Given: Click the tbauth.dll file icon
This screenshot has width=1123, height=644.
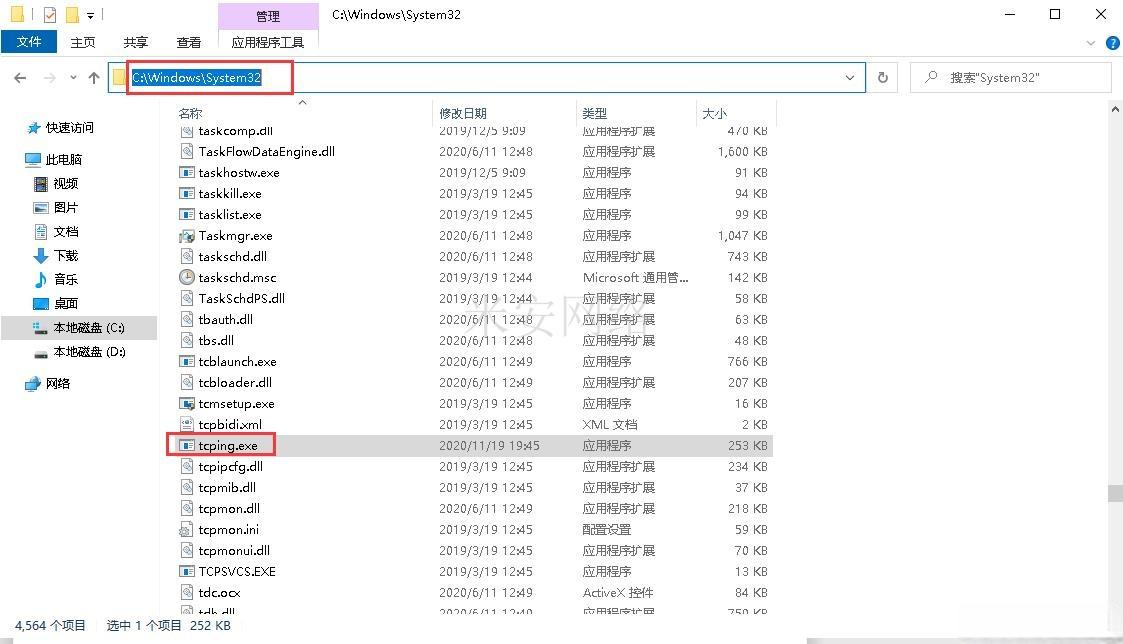Looking at the screenshot, I should point(186,319).
